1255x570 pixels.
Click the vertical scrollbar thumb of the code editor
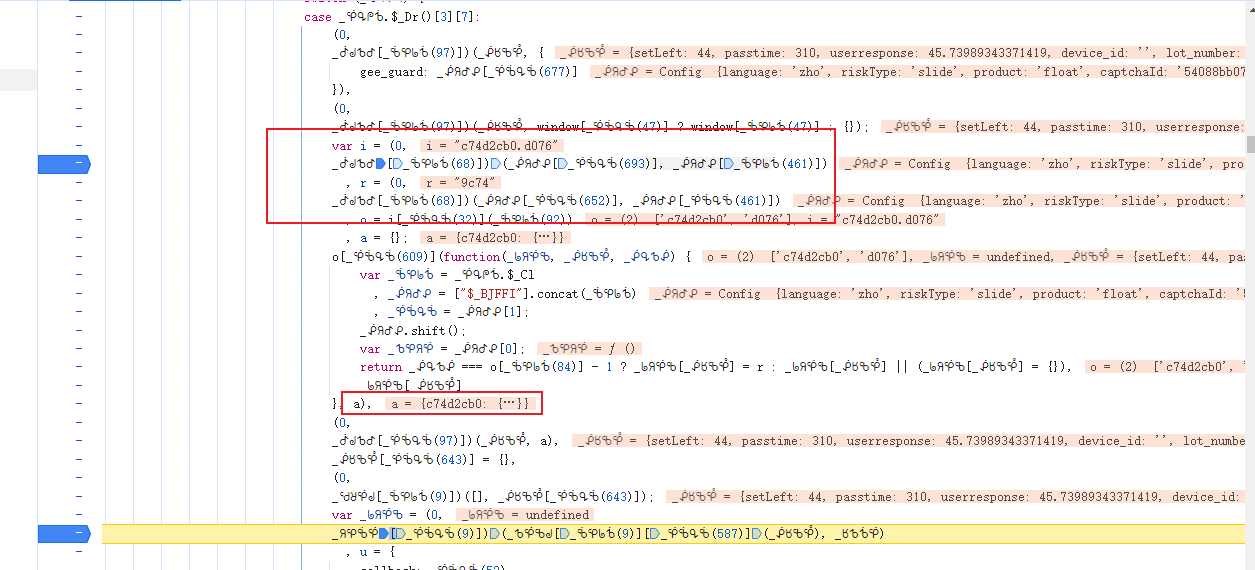[x=1249, y=144]
